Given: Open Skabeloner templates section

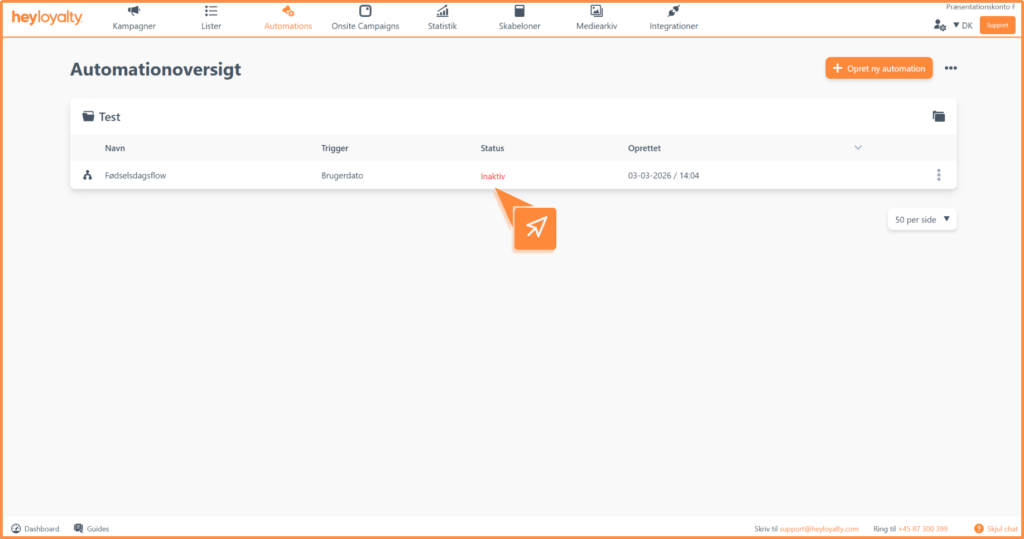Looking at the screenshot, I should click(x=519, y=18).
